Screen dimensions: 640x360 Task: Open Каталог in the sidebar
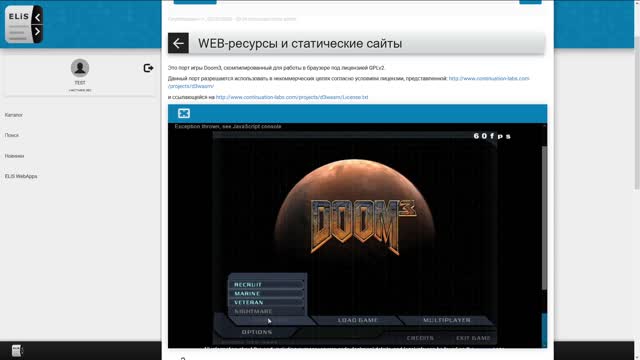tap(14, 115)
